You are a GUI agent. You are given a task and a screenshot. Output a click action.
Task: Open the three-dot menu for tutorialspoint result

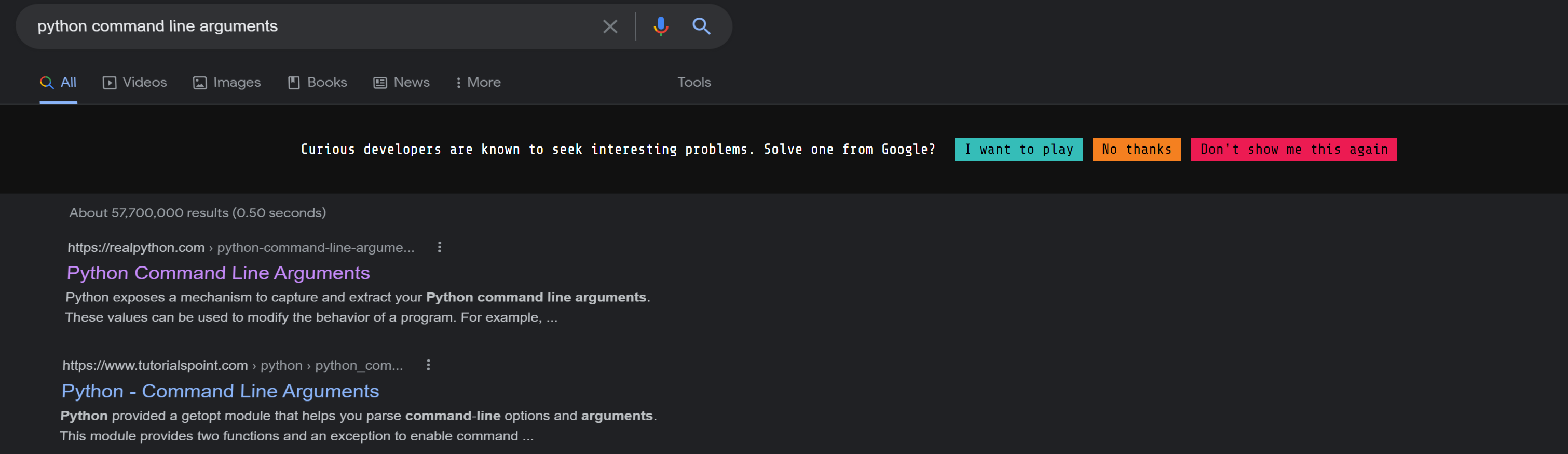click(x=429, y=365)
